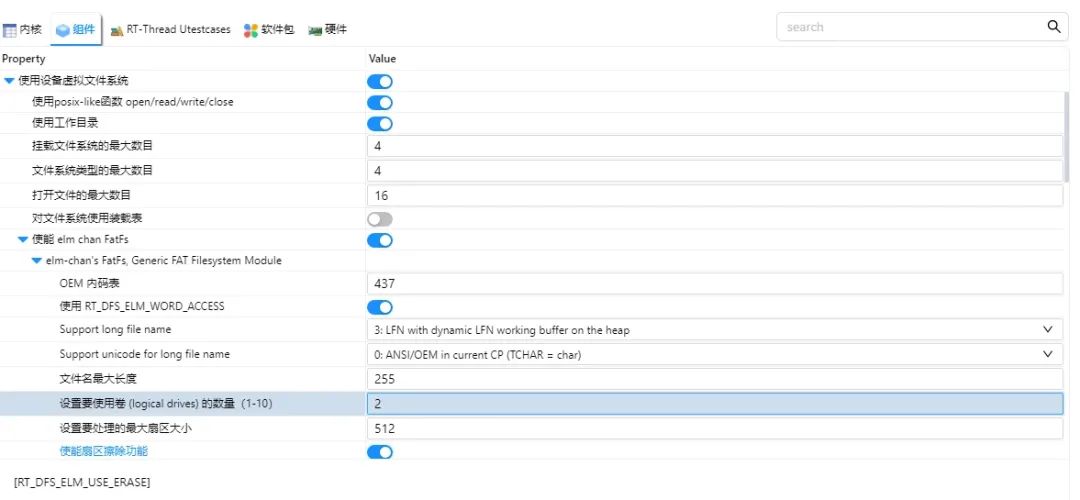Edit 打开文件的最大数目 value 16
Viewport: 1080px width, 500px height.
point(714,196)
